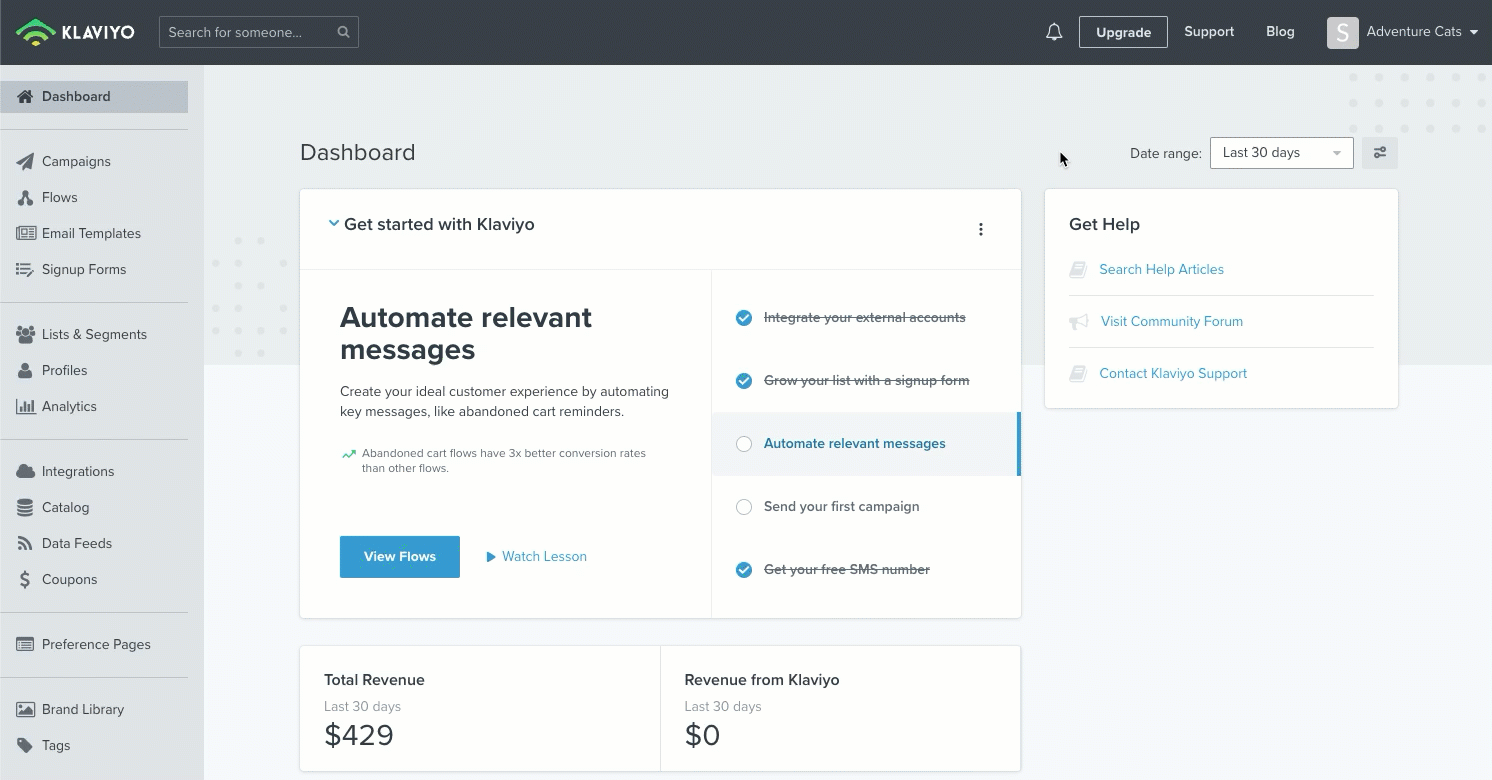
Task: Open Preference Pages in the sidebar
Action: pos(94,645)
